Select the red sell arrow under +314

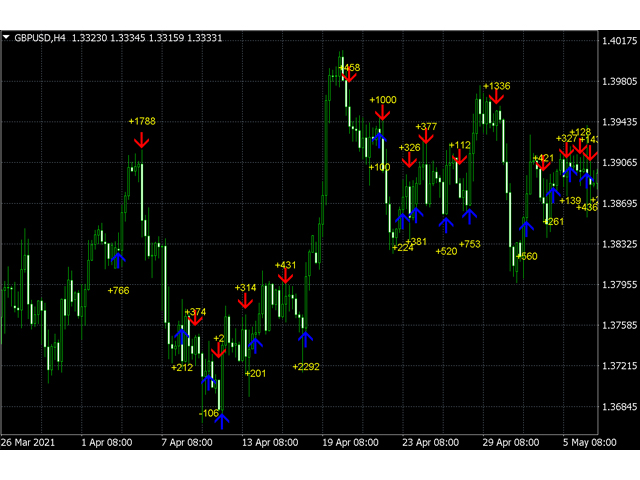pyautogui.click(x=245, y=301)
